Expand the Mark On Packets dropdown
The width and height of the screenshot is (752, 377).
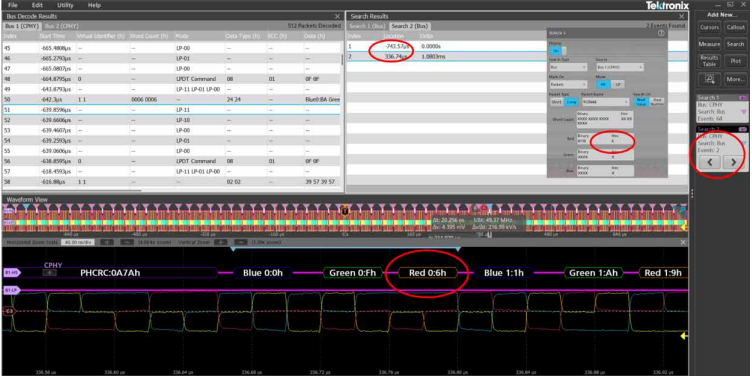(568, 85)
